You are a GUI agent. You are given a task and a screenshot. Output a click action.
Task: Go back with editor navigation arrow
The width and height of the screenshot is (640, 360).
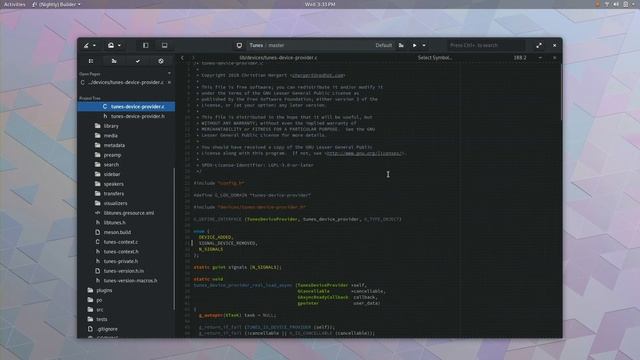coord(182,58)
